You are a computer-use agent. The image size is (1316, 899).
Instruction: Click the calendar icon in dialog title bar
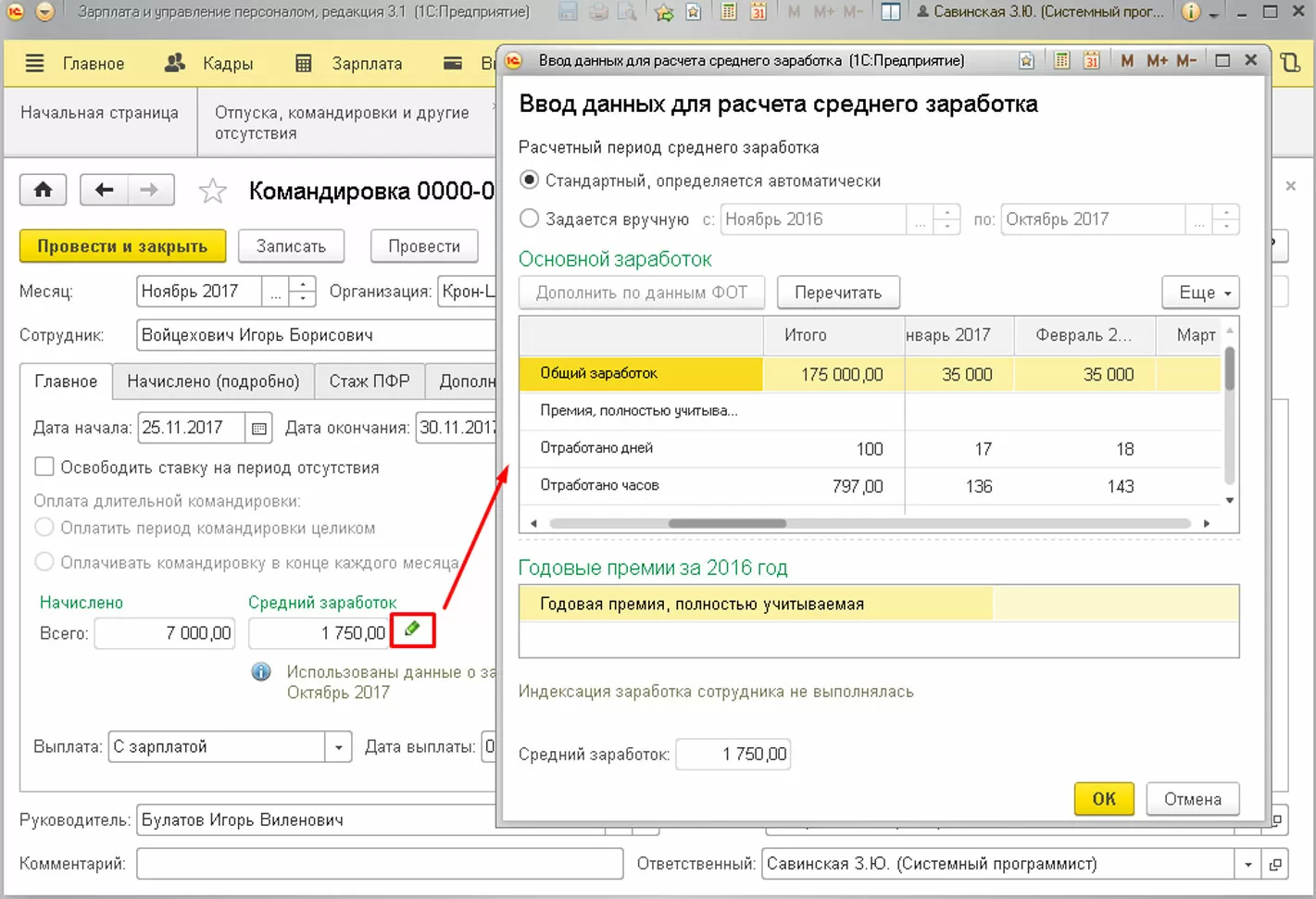(1092, 60)
